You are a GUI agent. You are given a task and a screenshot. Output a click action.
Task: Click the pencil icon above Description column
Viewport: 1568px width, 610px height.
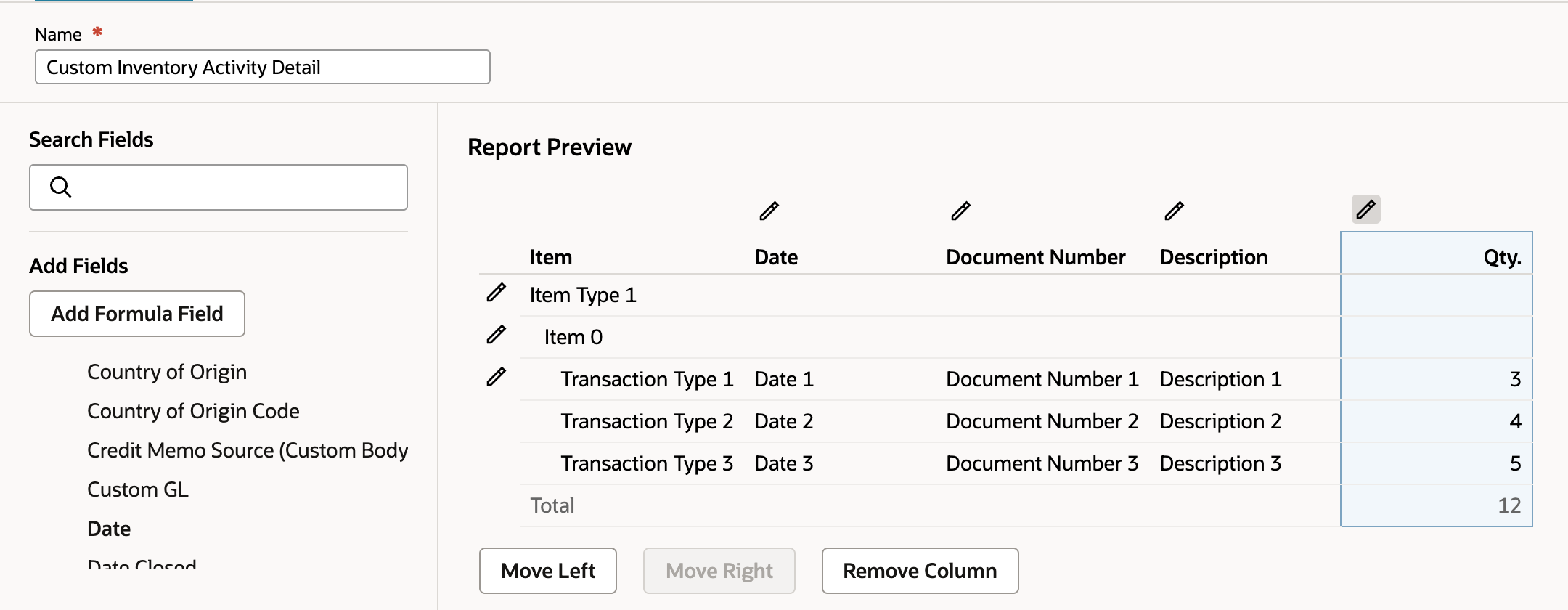1174,211
